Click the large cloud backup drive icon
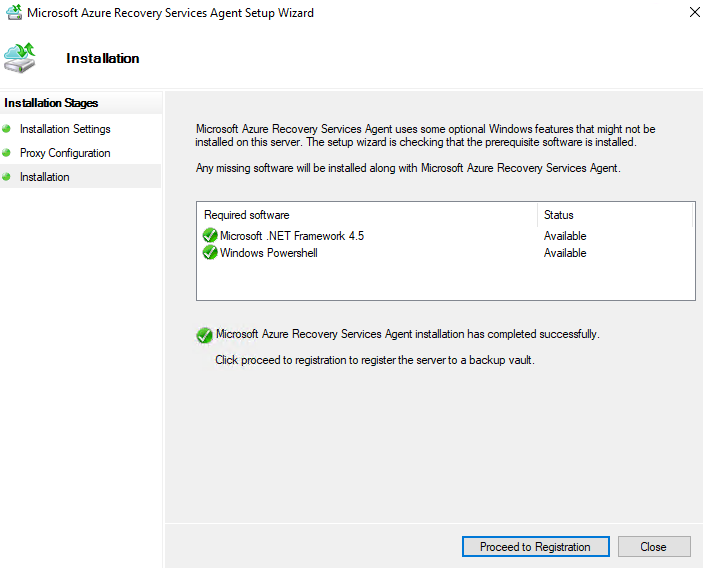 pos(20,58)
